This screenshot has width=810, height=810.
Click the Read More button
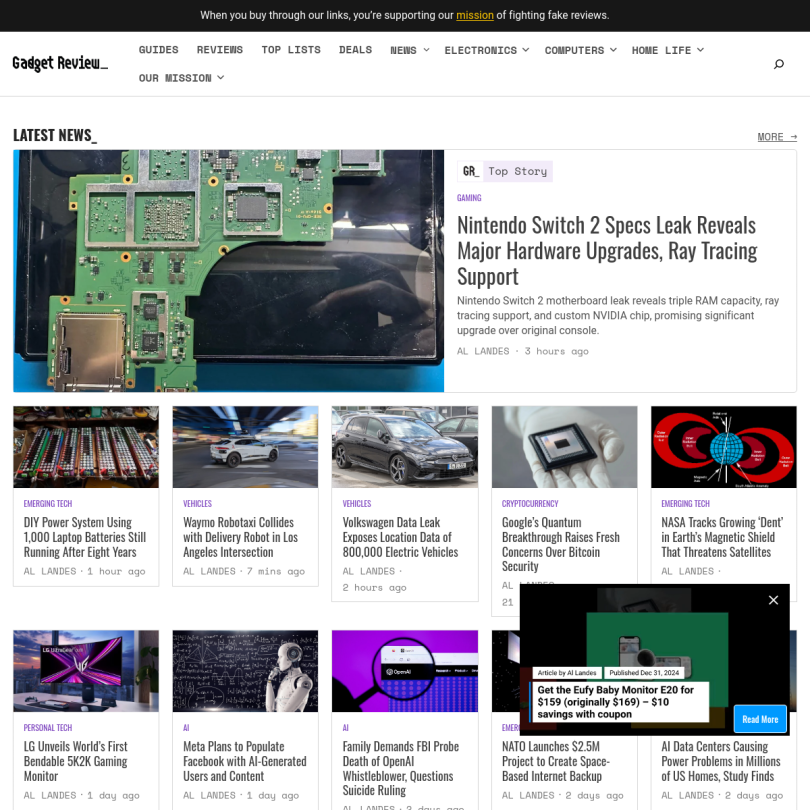(760, 719)
